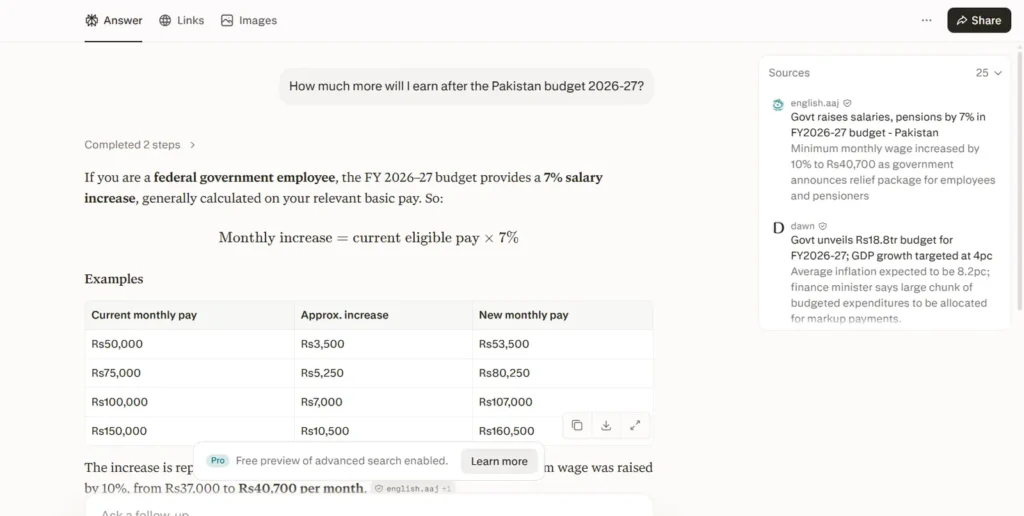Select the Answer tab
This screenshot has height=516, width=1024.
point(114,20)
